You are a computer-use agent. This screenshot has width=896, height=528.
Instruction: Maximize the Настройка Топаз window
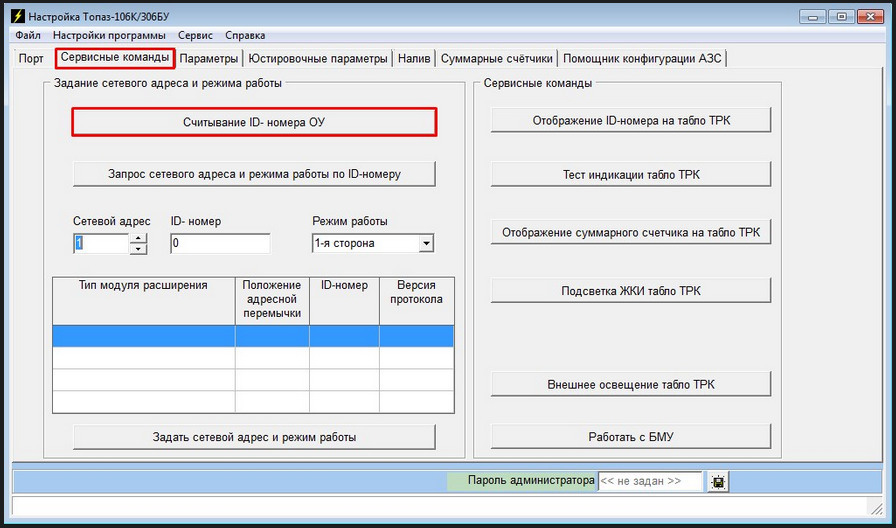click(x=842, y=17)
